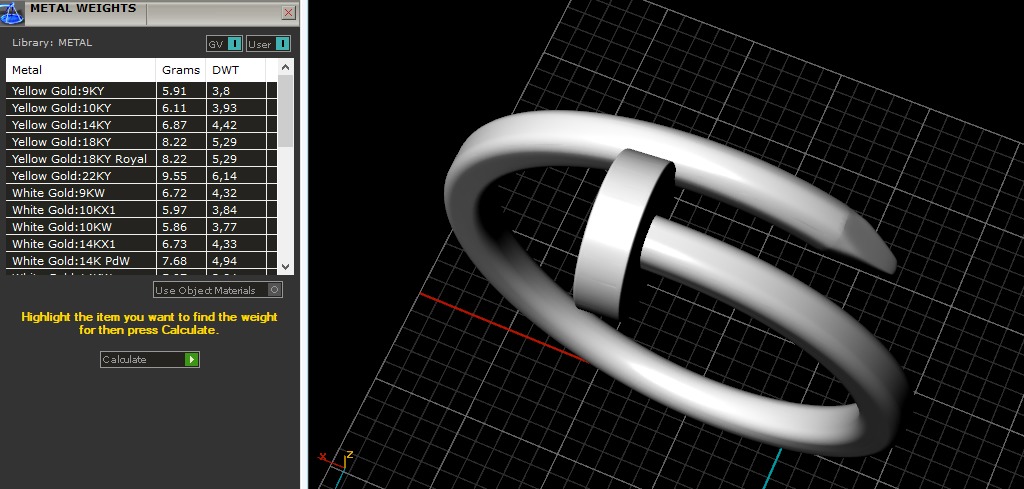Select the White Gold:14K PdW row
The width and height of the screenshot is (1024, 489).
142,260
